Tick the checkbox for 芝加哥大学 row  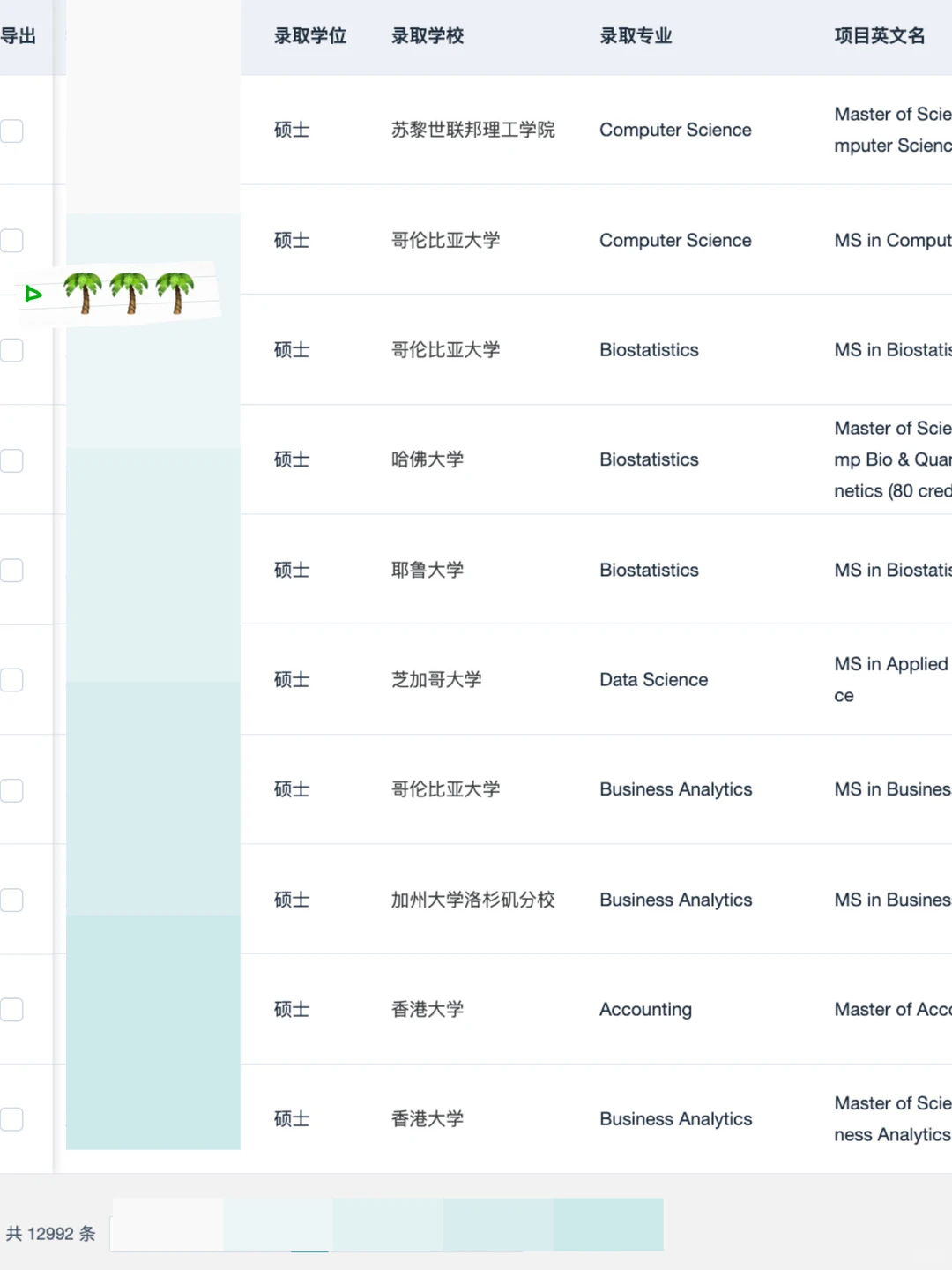[x=11, y=680]
